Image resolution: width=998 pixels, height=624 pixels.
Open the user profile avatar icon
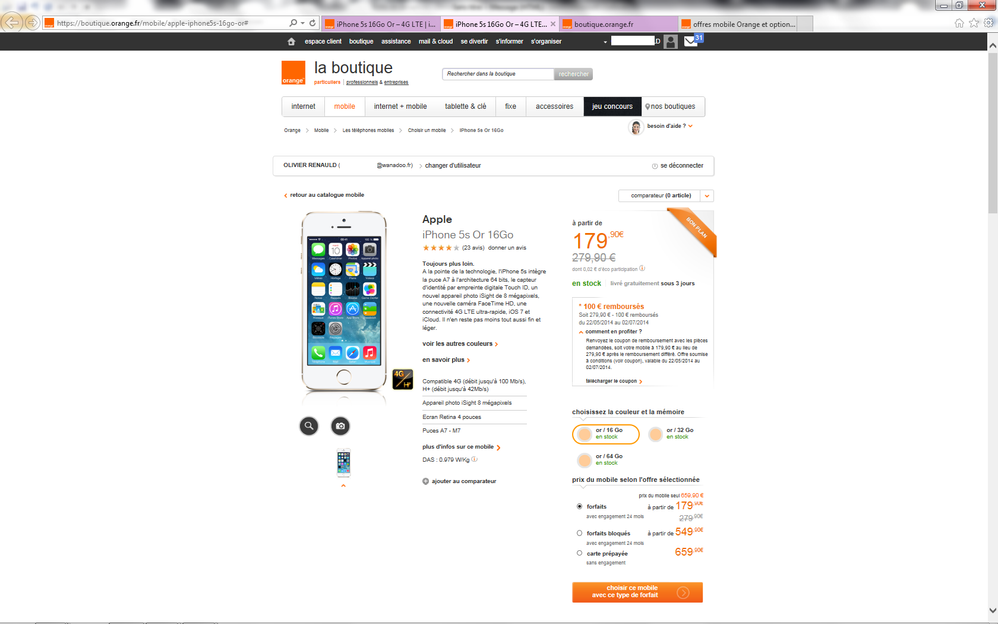670,41
